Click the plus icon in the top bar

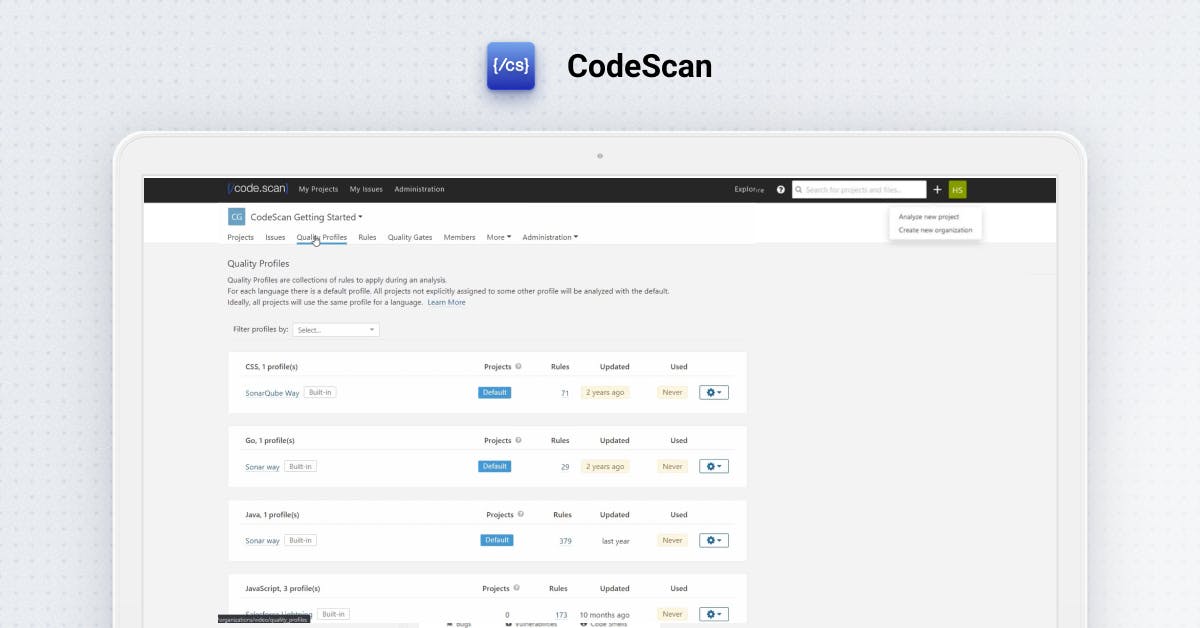(937, 189)
